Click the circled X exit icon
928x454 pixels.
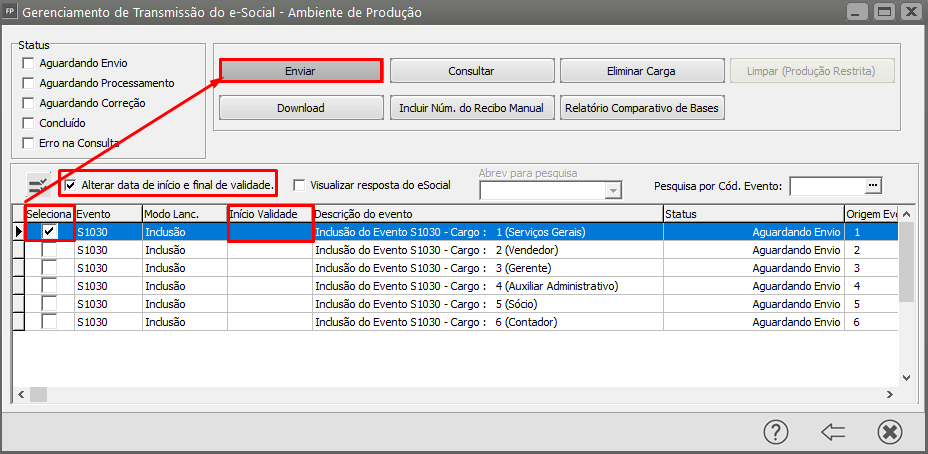[x=889, y=432]
